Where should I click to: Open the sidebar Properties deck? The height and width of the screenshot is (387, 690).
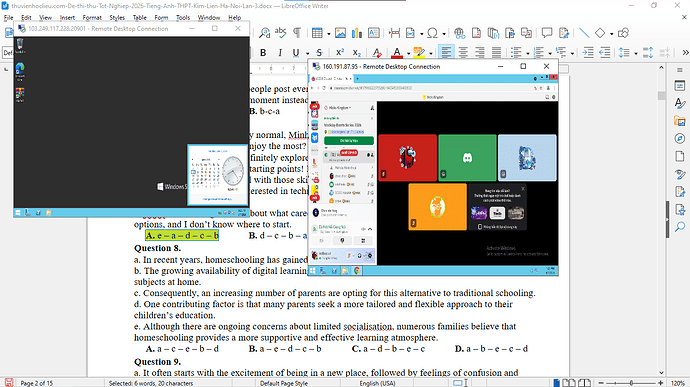point(680,85)
